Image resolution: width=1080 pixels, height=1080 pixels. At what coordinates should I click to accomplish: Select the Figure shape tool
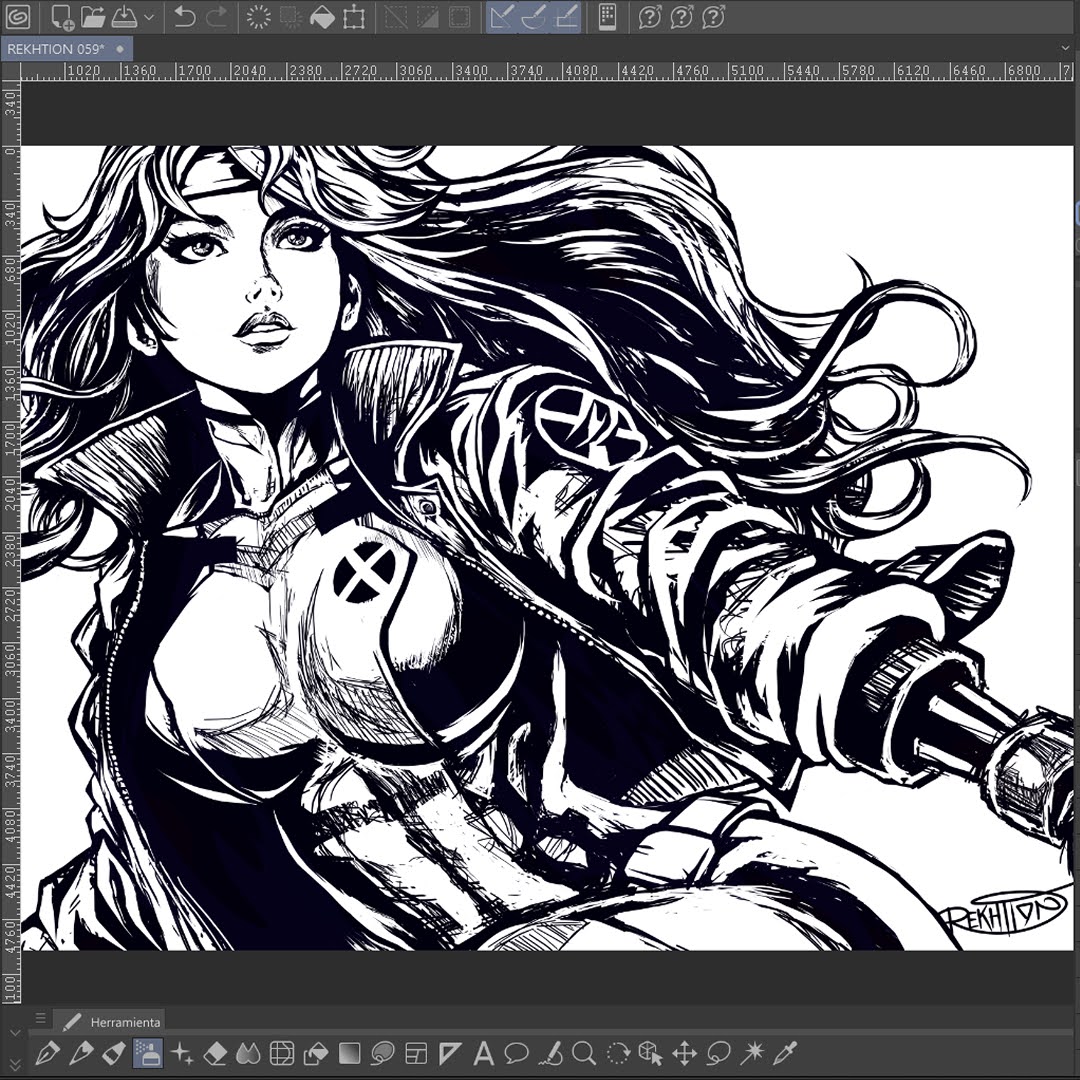tap(383, 1053)
